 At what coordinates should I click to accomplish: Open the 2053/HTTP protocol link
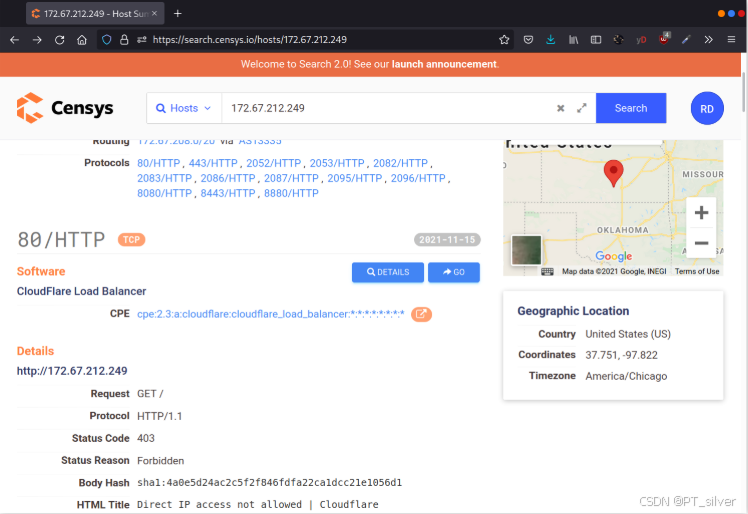point(337,163)
